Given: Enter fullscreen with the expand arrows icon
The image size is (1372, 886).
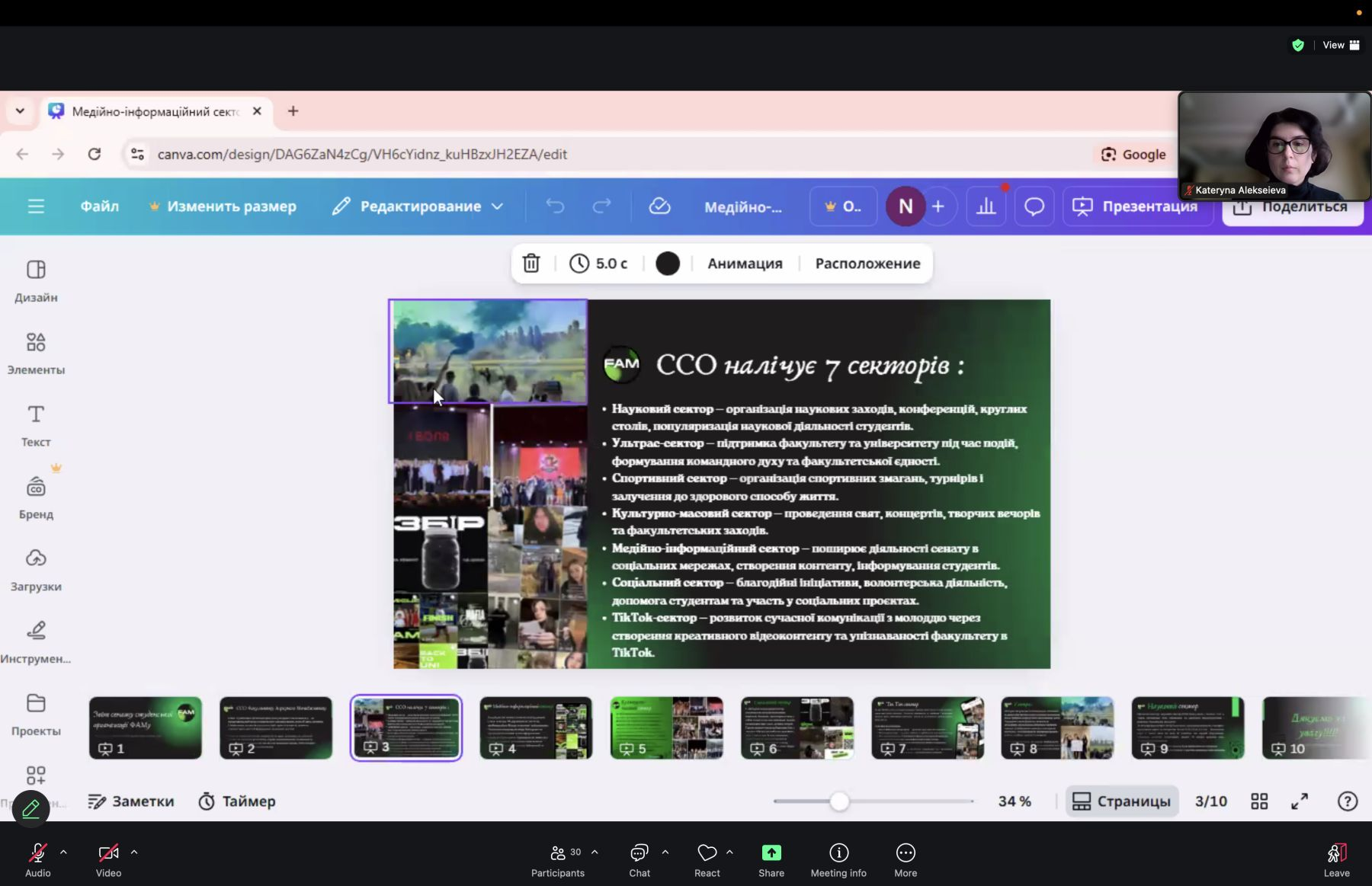Looking at the screenshot, I should pos(1300,801).
